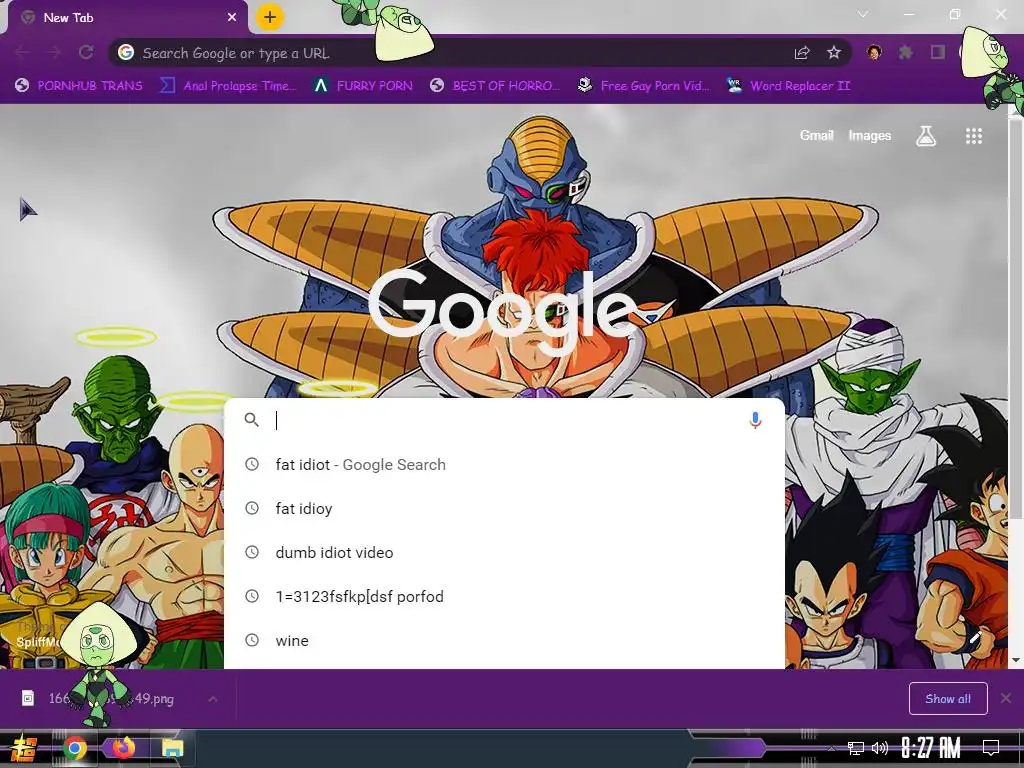Click the history clock icon beside 'dumb idiot video'

(252, 552)
